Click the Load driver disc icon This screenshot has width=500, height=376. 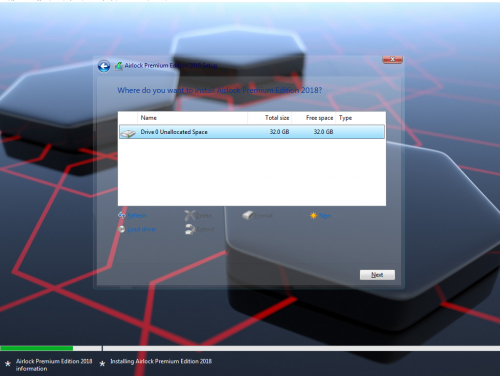[122, 229]
